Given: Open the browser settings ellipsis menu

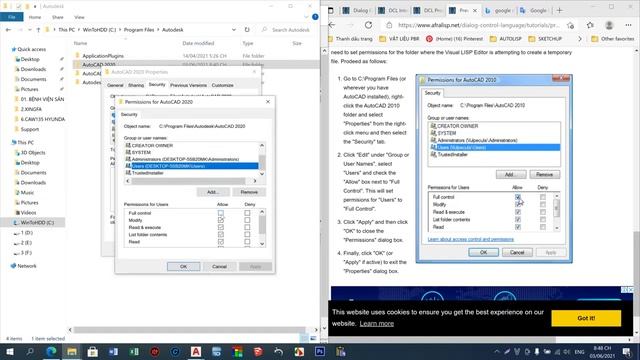Looking at the screenshot, I should point(628,25).
